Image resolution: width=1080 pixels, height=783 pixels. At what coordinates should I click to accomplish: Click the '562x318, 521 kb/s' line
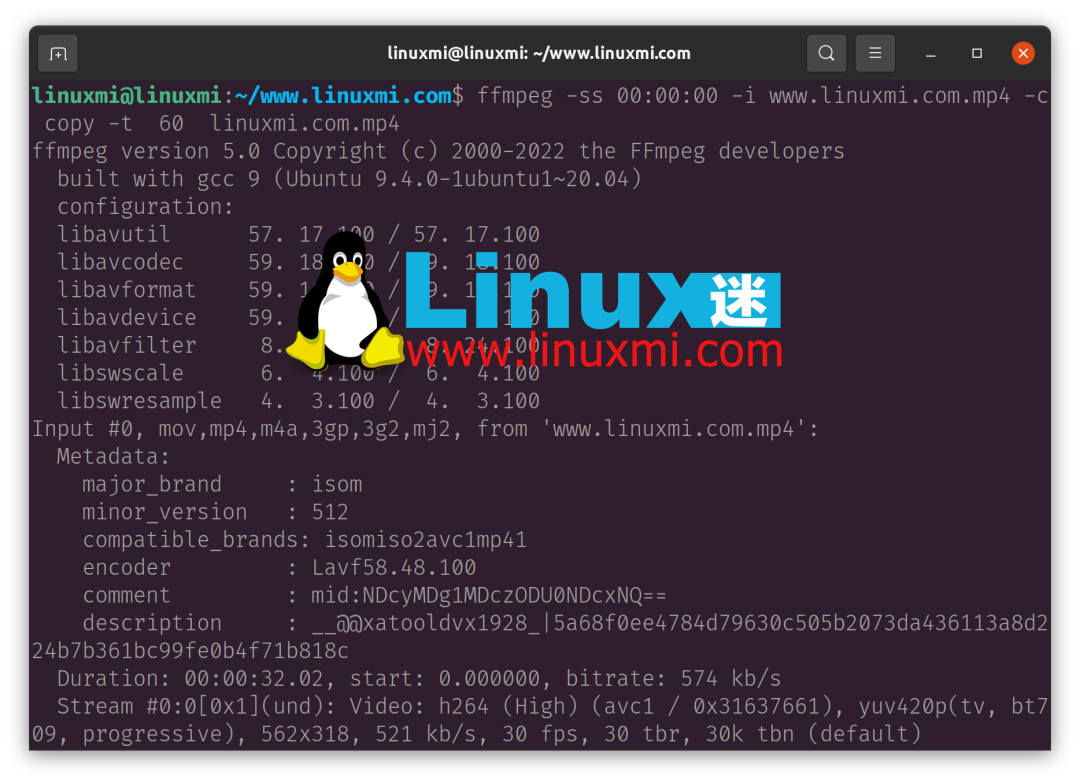477,734
